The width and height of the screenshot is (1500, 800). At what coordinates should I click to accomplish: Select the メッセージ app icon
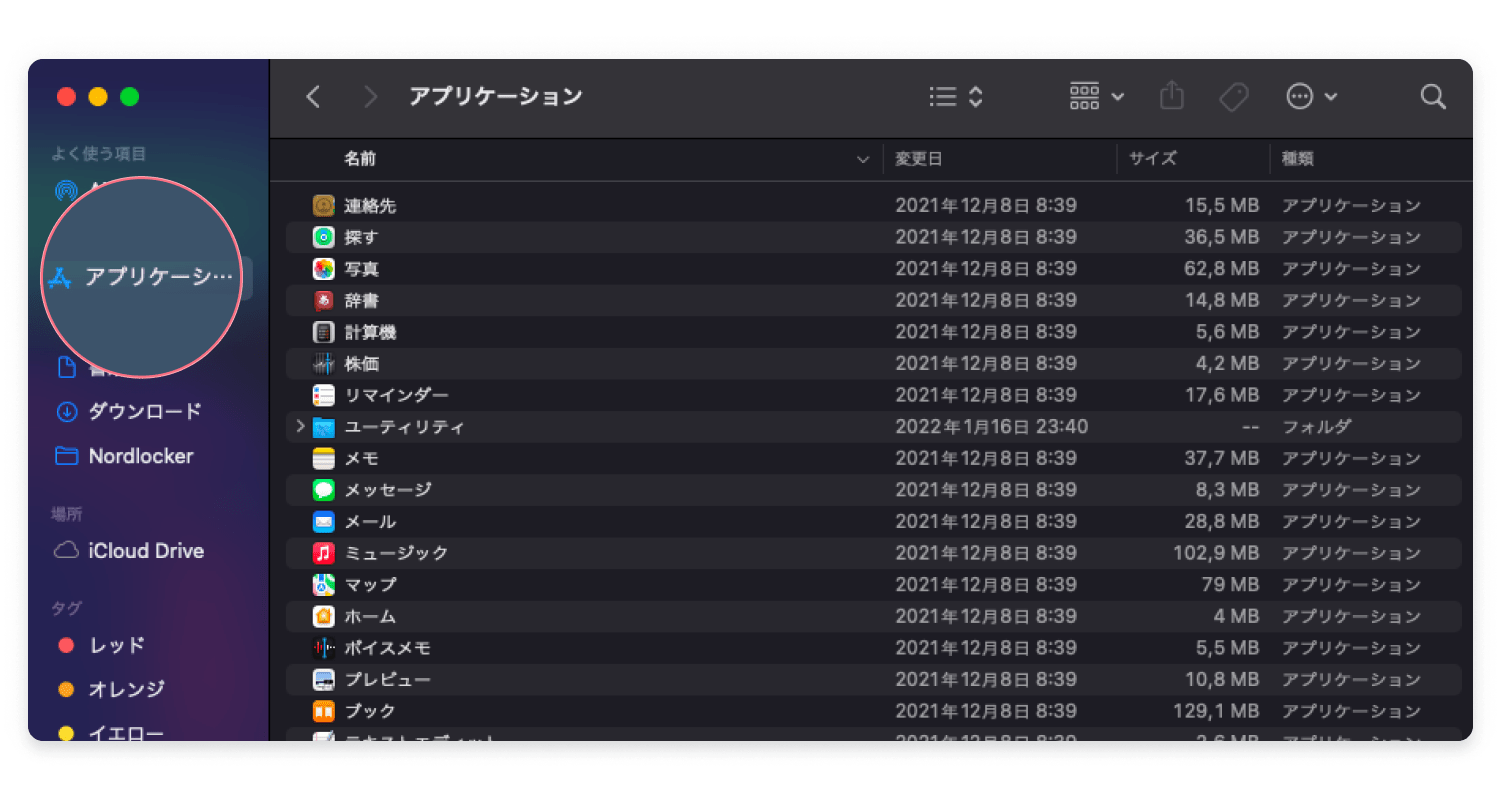[323, 490]
